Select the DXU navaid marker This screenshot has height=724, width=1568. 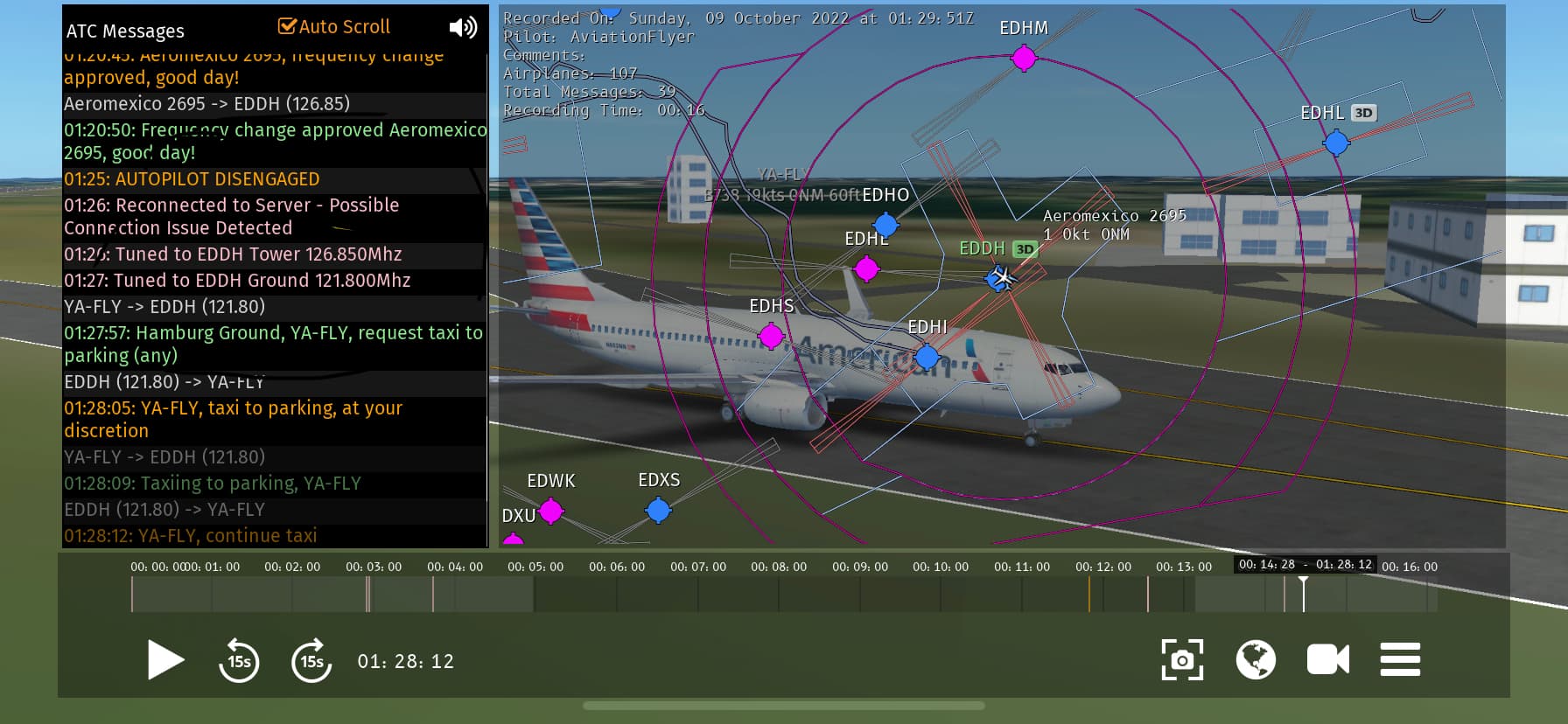(514, 540)
